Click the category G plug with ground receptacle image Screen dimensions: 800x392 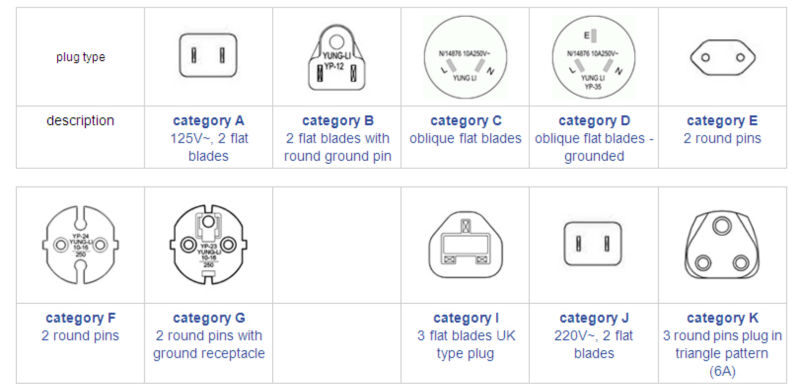pos(208,245)
